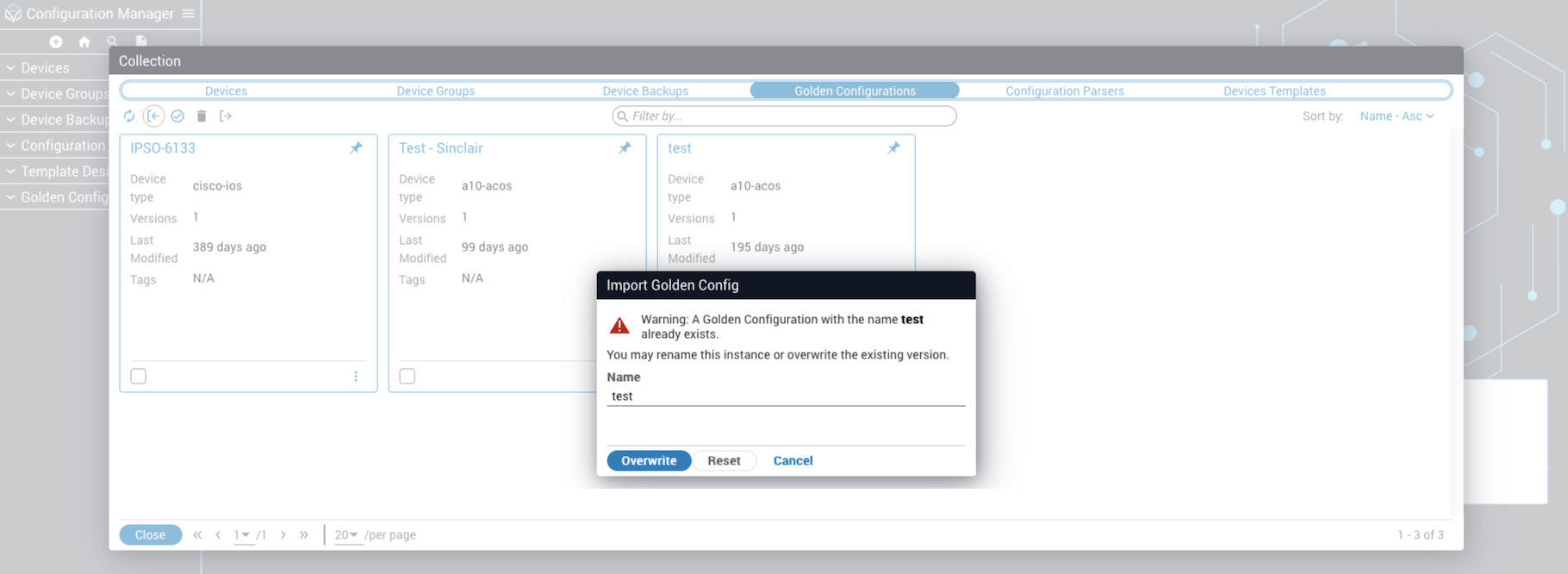
Task: Click the Configuration Manager logo icon
Action: point(13,14)
